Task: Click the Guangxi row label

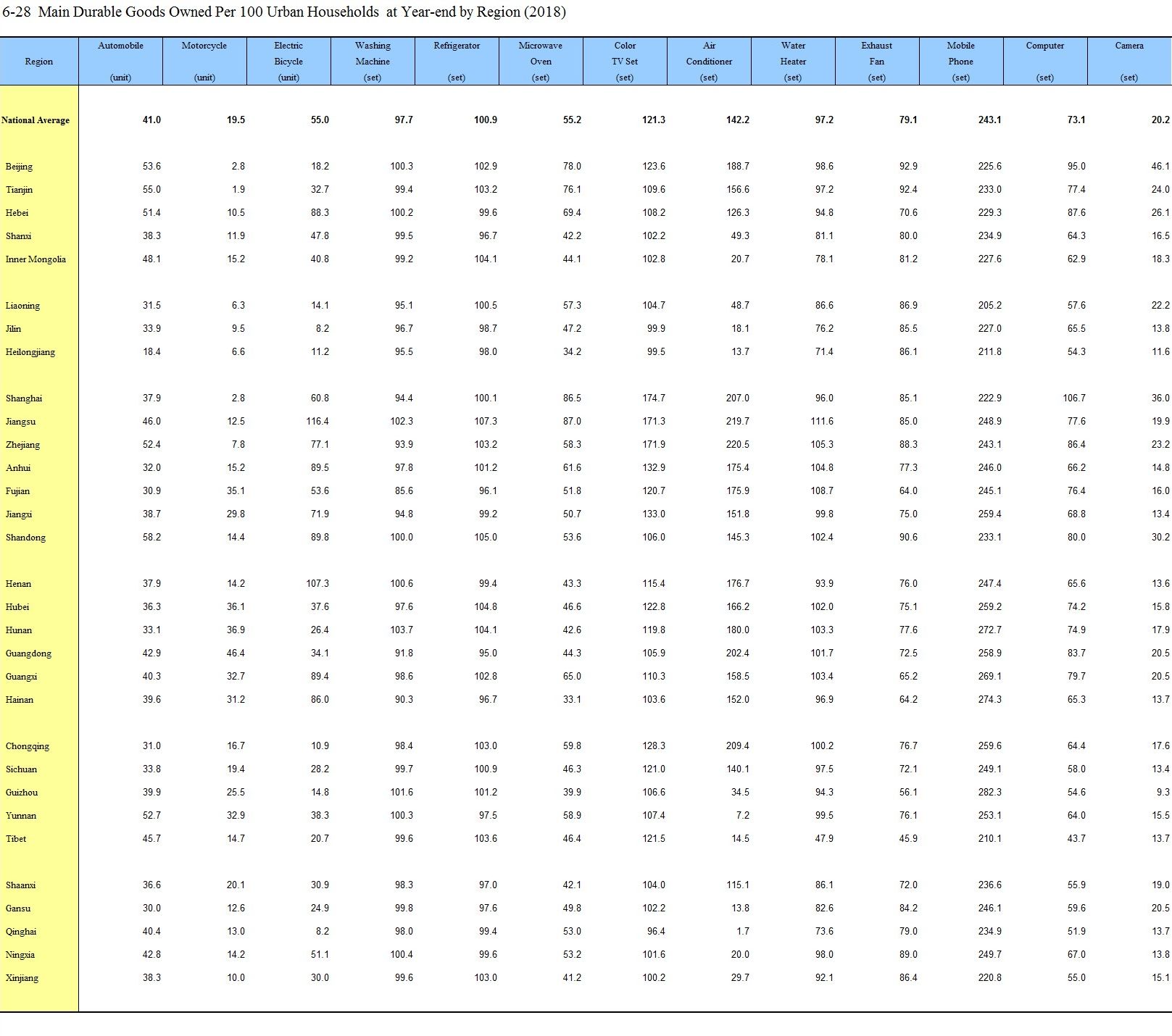Action: click(21, 677)
